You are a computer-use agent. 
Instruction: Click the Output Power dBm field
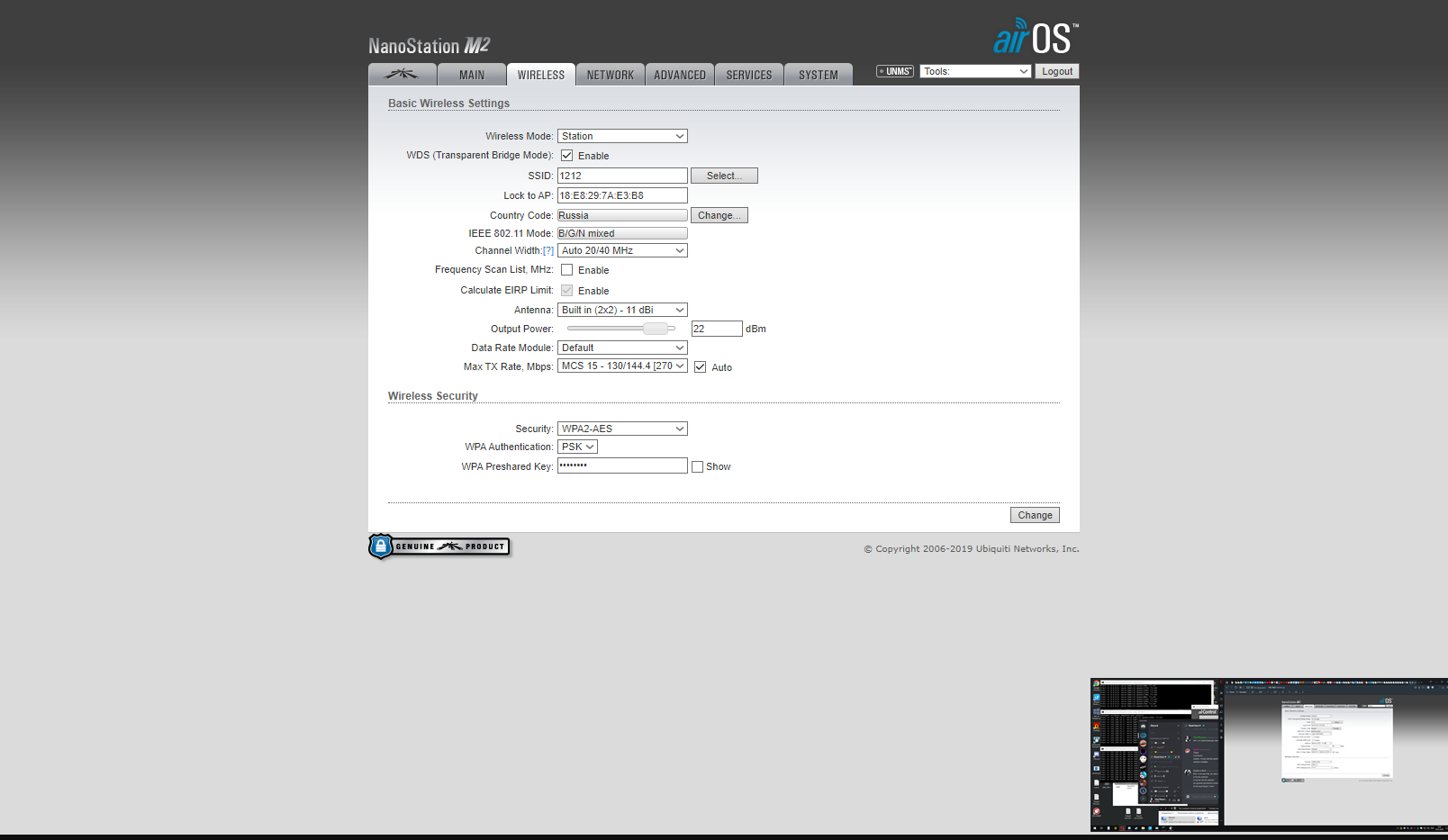pyautogui.click(x=717, y=329)
